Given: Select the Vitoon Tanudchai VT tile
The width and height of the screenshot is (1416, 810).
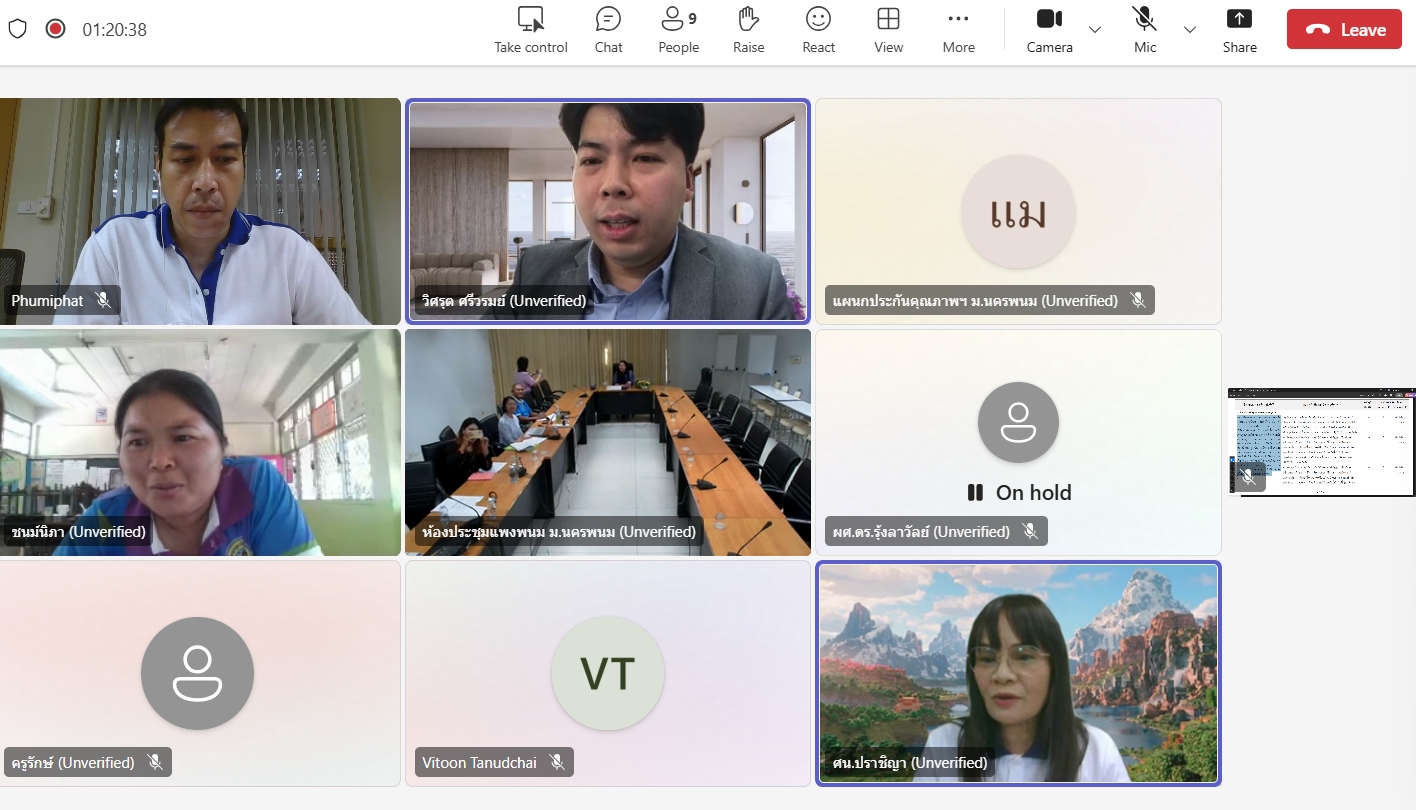Looking at the screenshot, I should tap(607, 673).
